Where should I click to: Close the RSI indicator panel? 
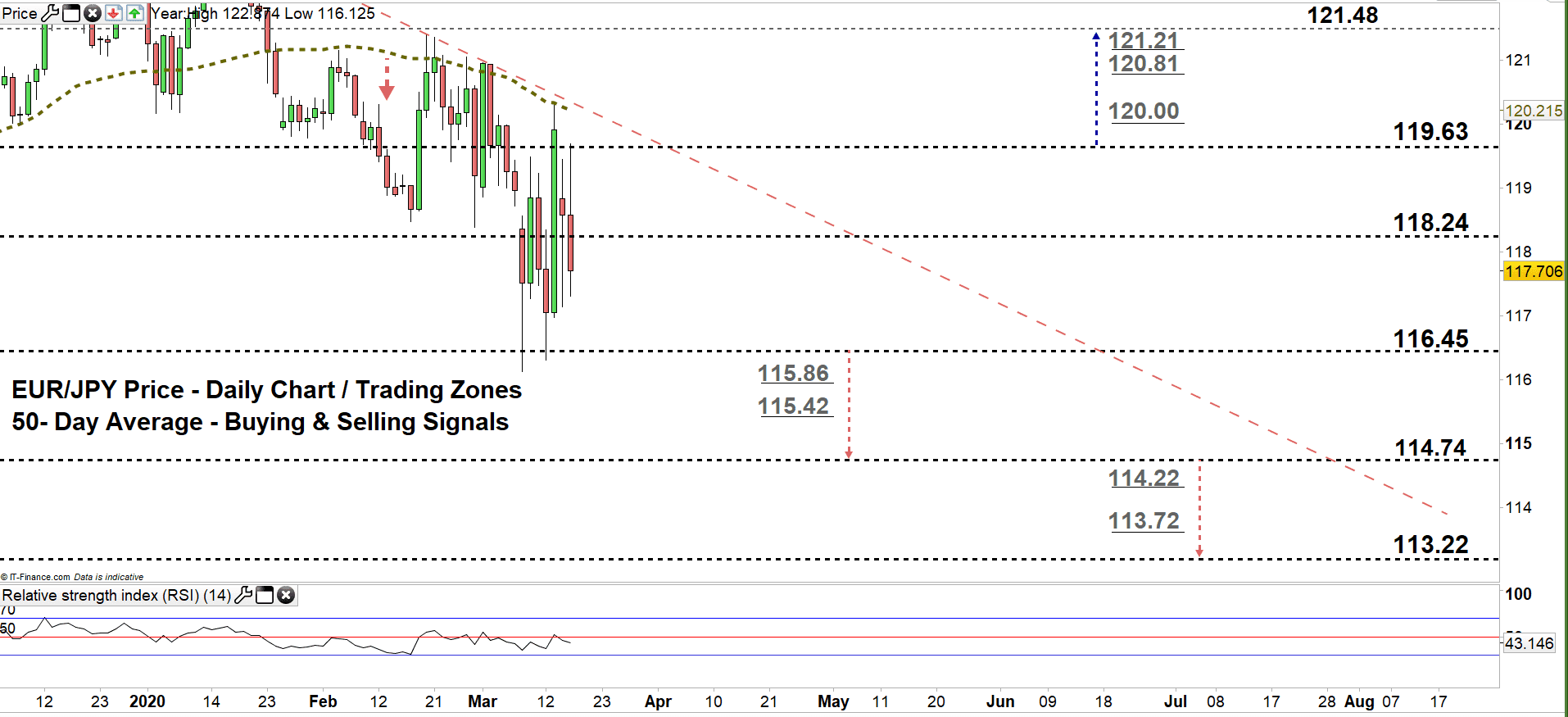coord(286,595)
